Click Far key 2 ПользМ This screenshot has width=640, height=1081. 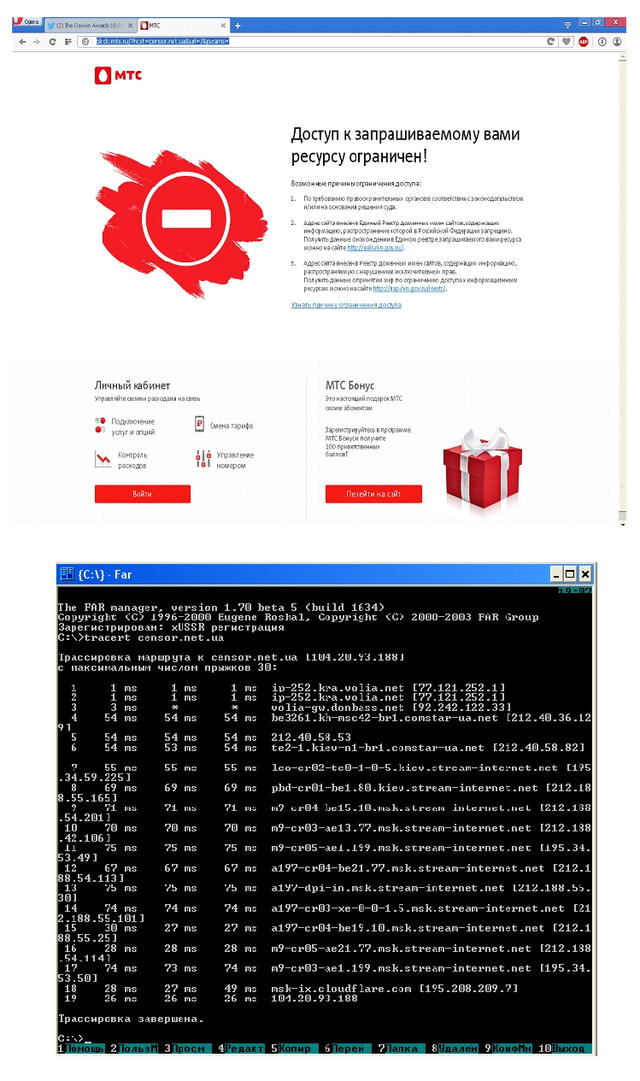click(x=134, y=1048)
